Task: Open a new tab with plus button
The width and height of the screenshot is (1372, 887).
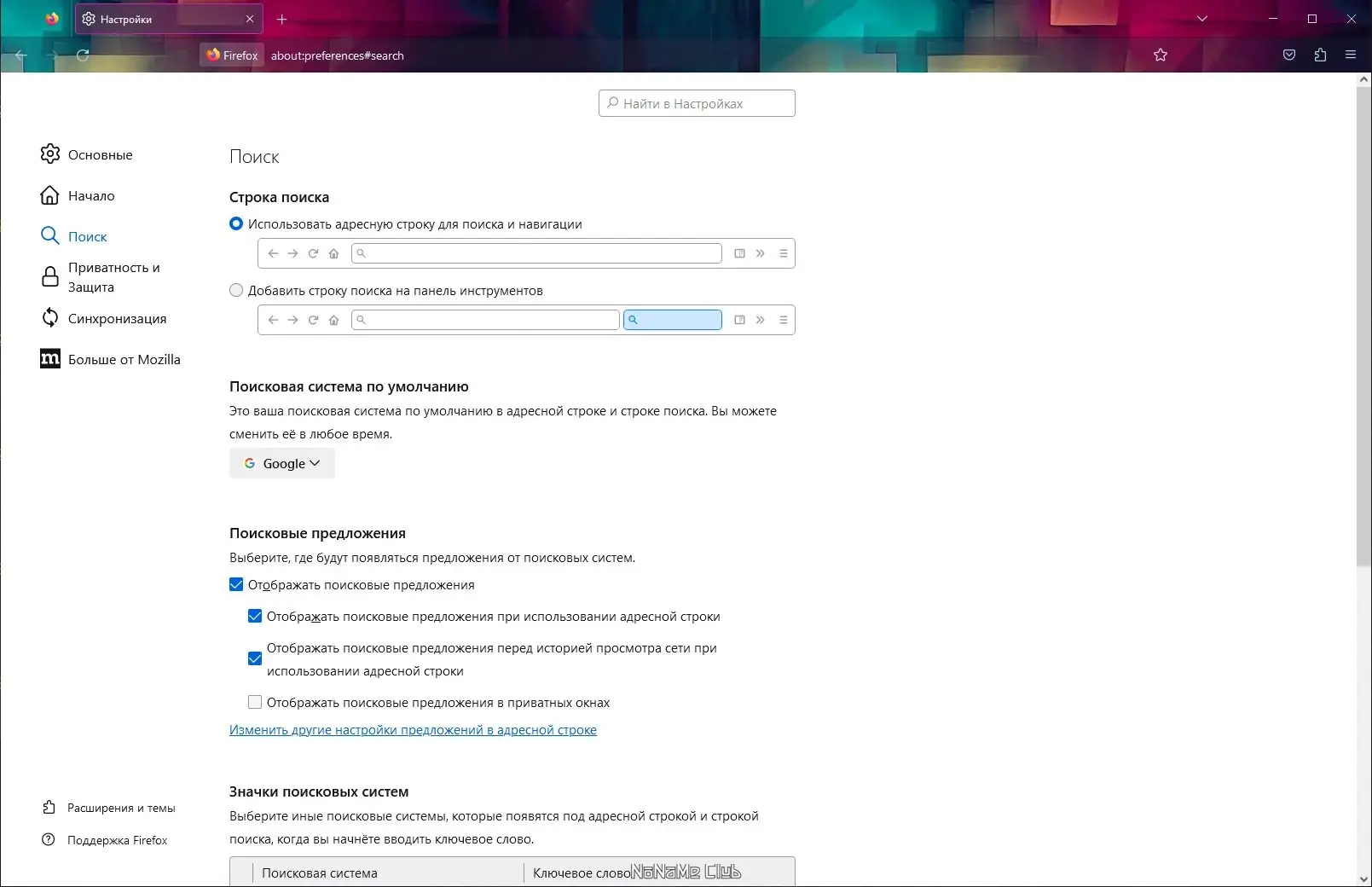Action: click(x=282, y=19)
